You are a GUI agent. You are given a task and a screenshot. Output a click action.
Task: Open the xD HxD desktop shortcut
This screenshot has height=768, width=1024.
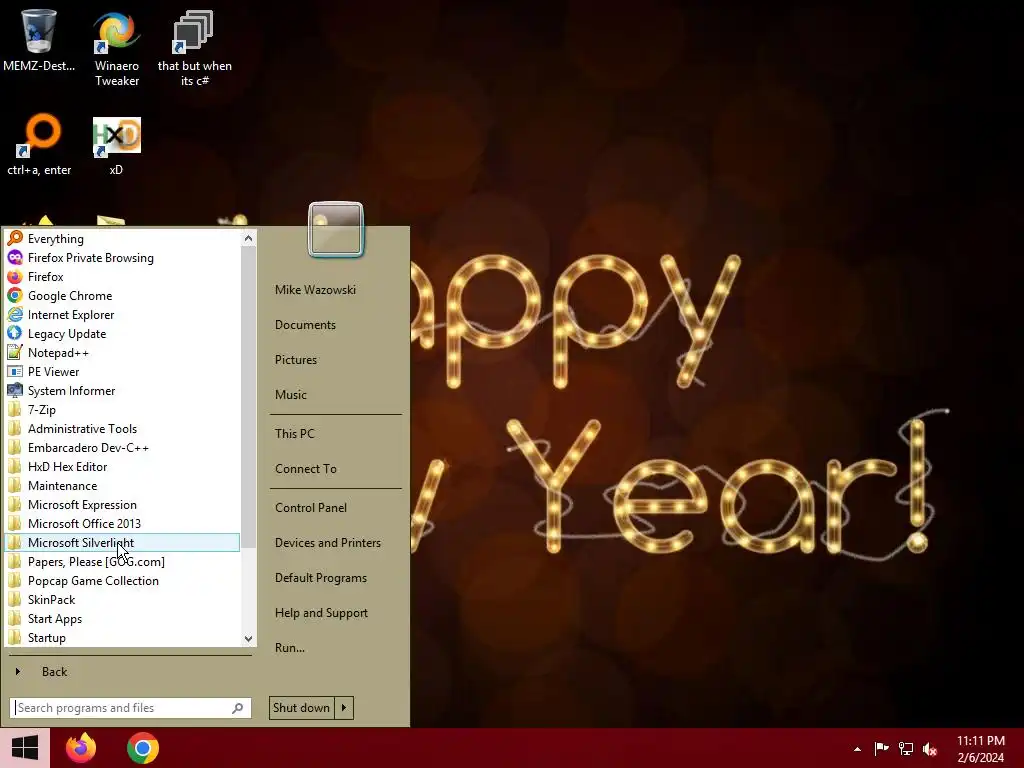coord(116,145)
